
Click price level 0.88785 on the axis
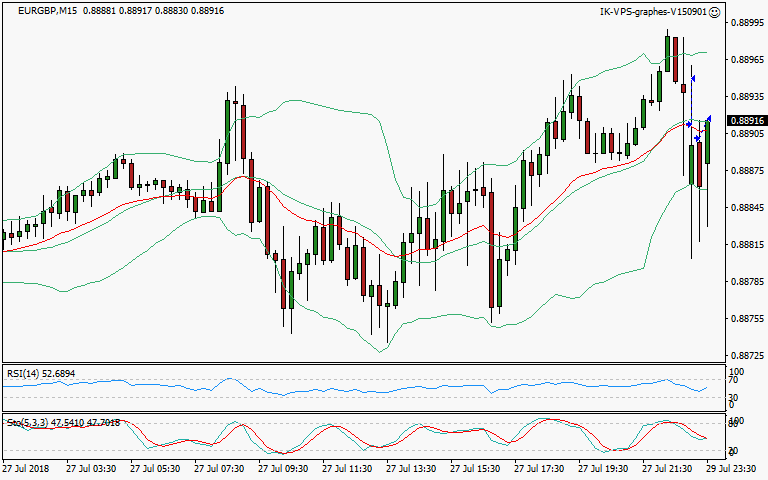pos(747,282)
